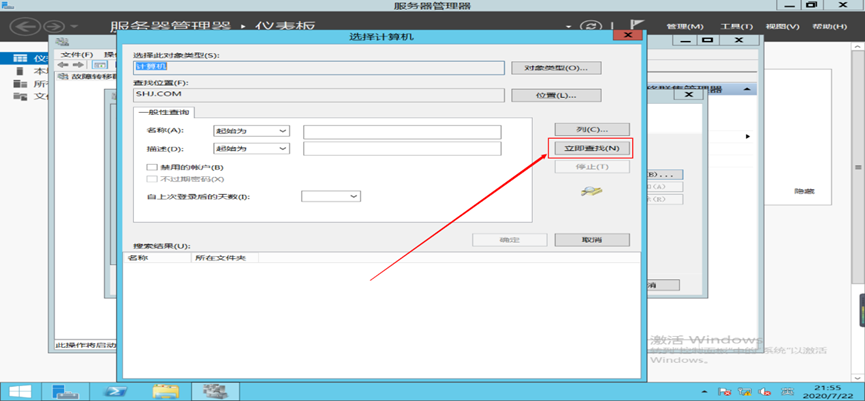Open the navigation history dropdown arrow
Viewport: 865px width, 401px height.
pyautogui.click(x=74, y=27)
